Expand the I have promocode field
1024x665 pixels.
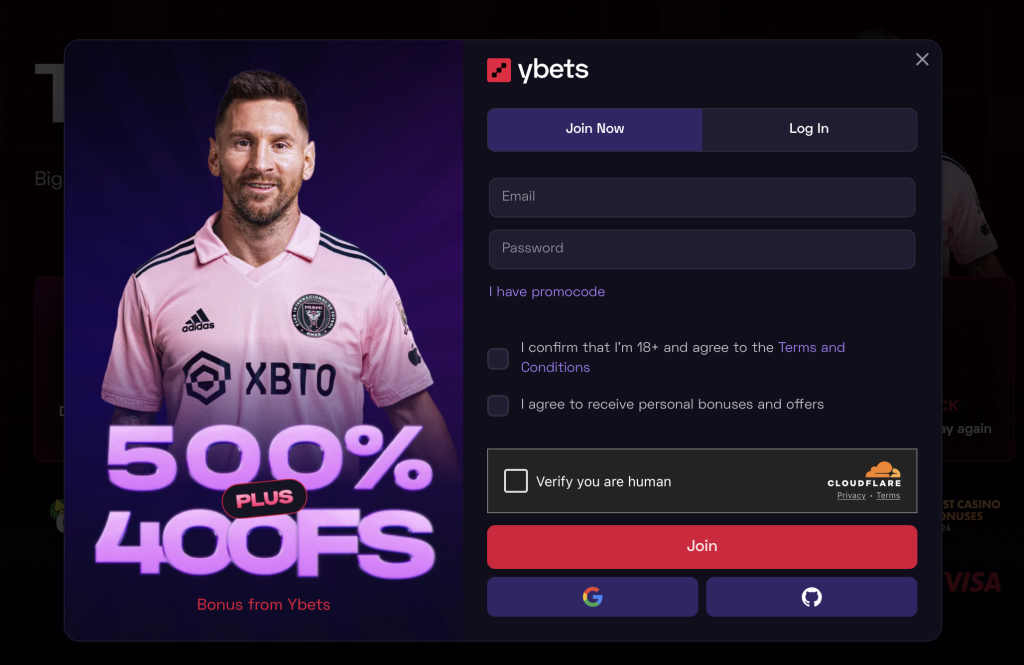(547, 291)
